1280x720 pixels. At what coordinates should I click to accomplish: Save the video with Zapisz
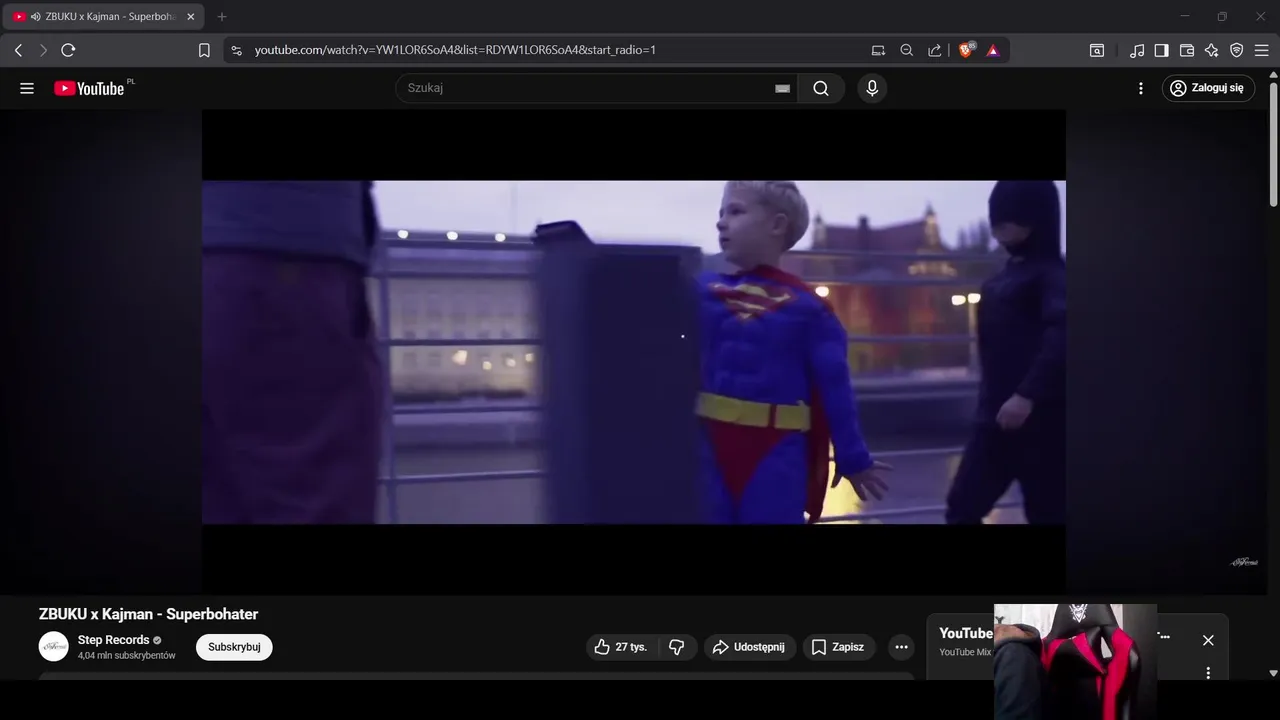pos(839,647)
